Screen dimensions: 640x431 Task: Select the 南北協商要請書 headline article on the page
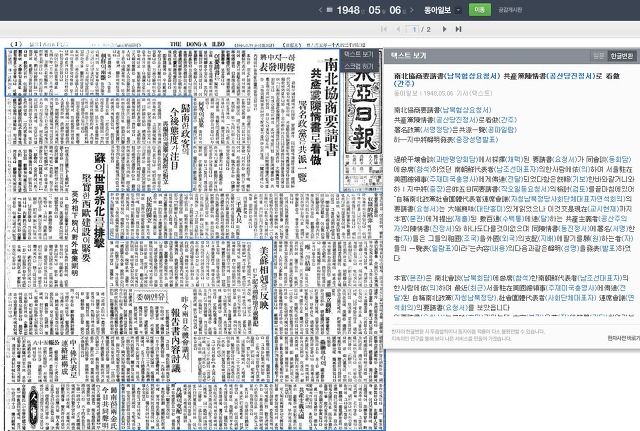point(331,107)
